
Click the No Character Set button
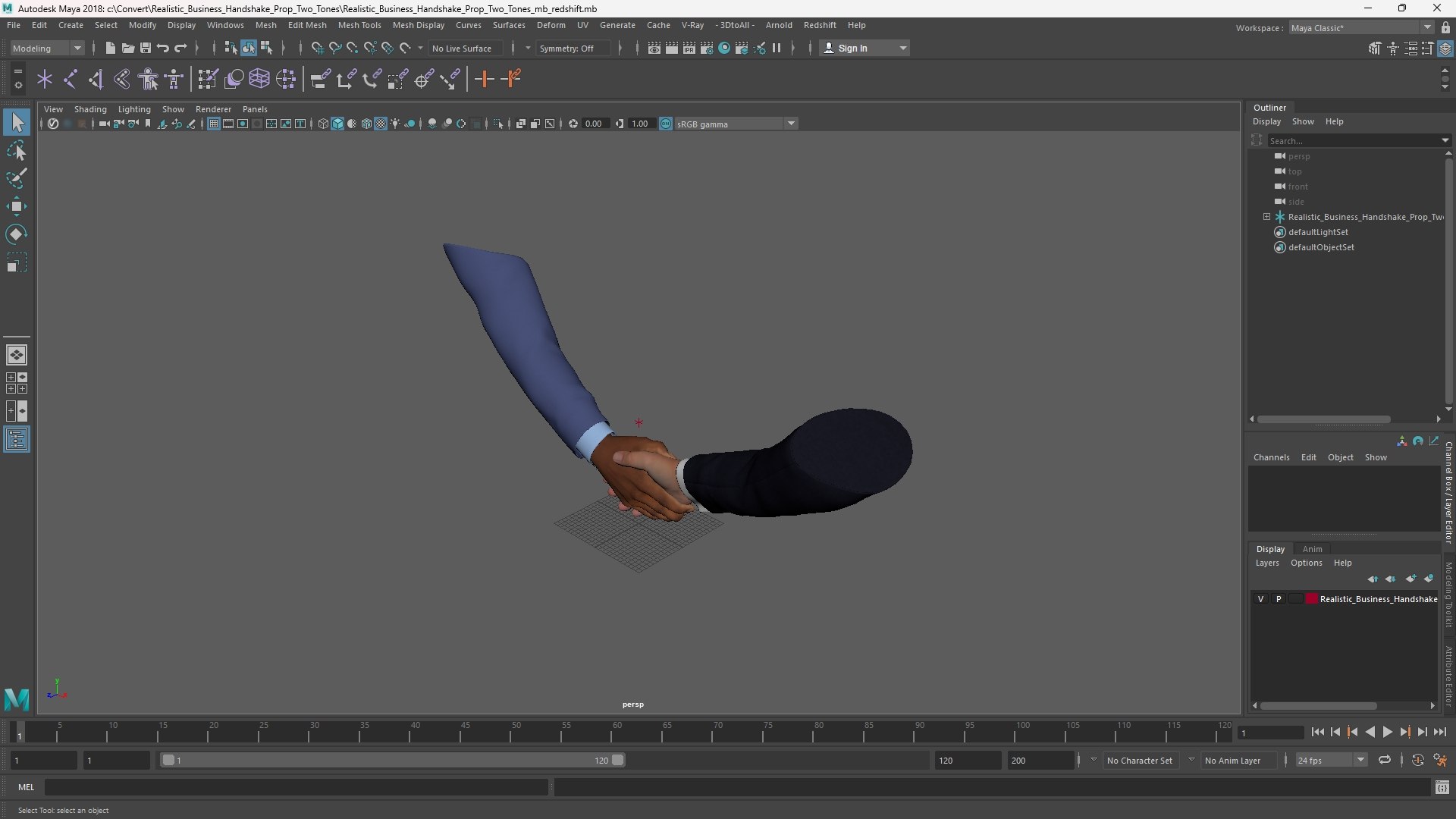click(x=1139, y=761)
